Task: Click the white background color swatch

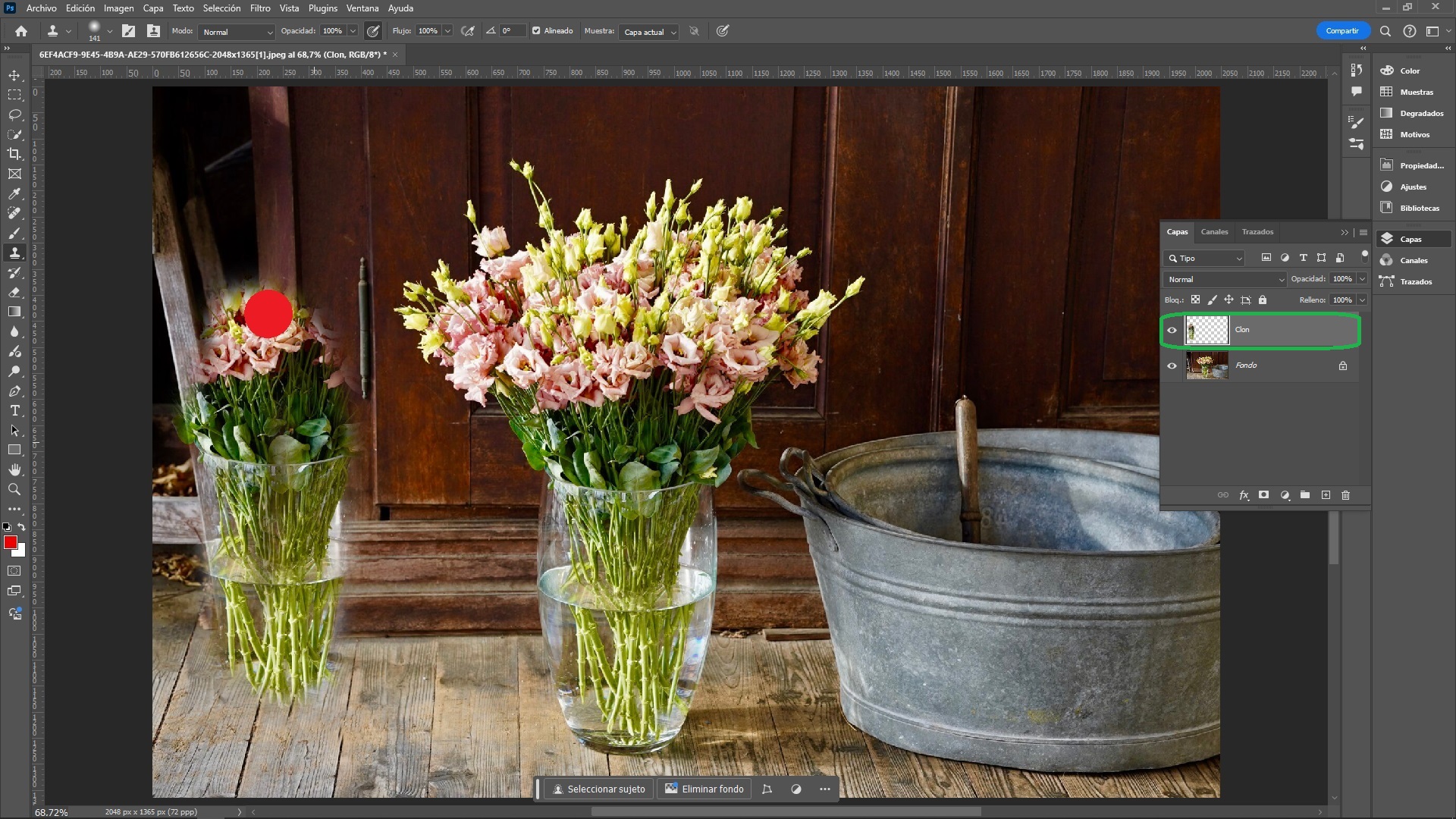Action: 21,552
